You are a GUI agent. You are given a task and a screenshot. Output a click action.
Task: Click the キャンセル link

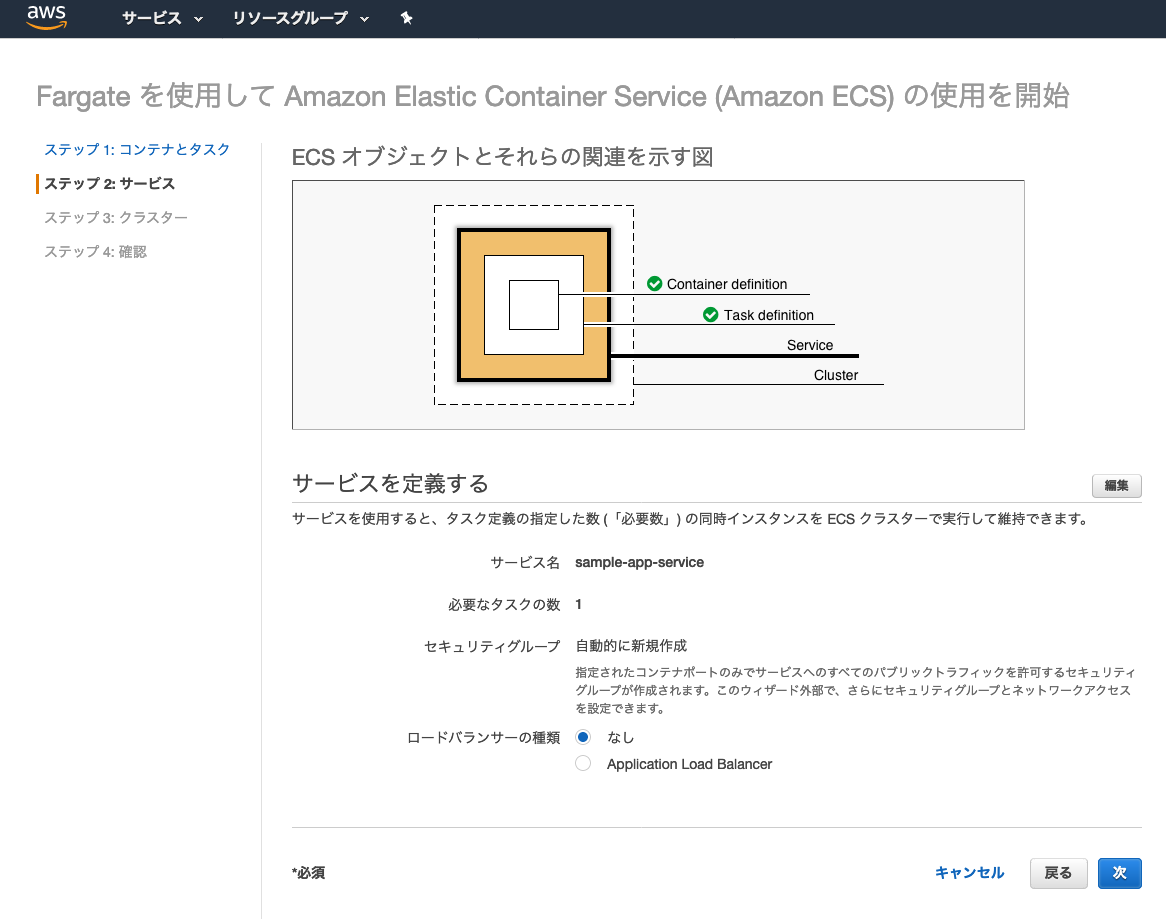click(x=968, y=872)
